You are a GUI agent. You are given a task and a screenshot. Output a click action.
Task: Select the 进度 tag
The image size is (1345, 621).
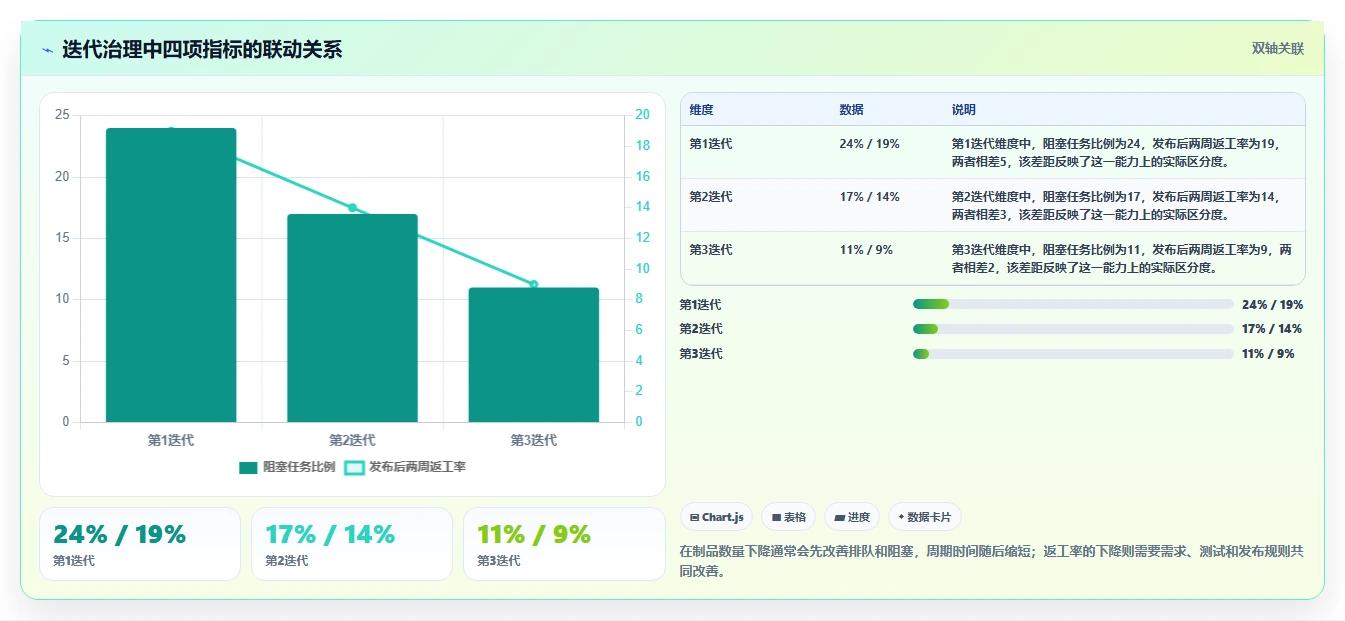point(852,517)
